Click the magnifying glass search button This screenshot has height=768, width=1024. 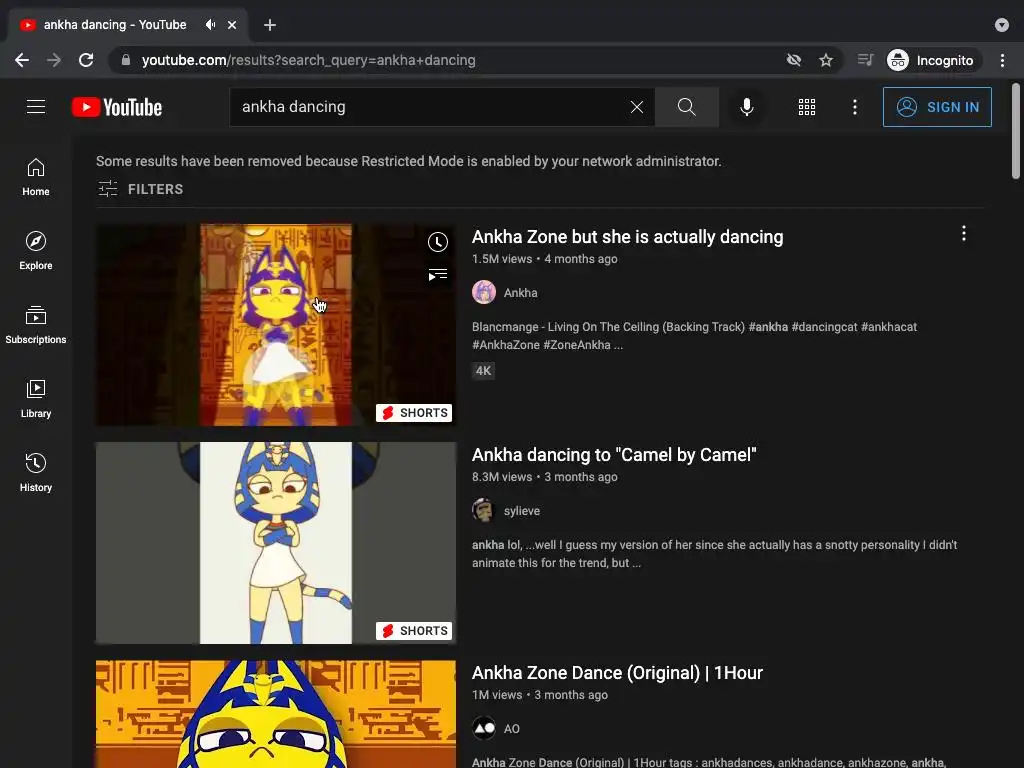[x=686, y=107]
